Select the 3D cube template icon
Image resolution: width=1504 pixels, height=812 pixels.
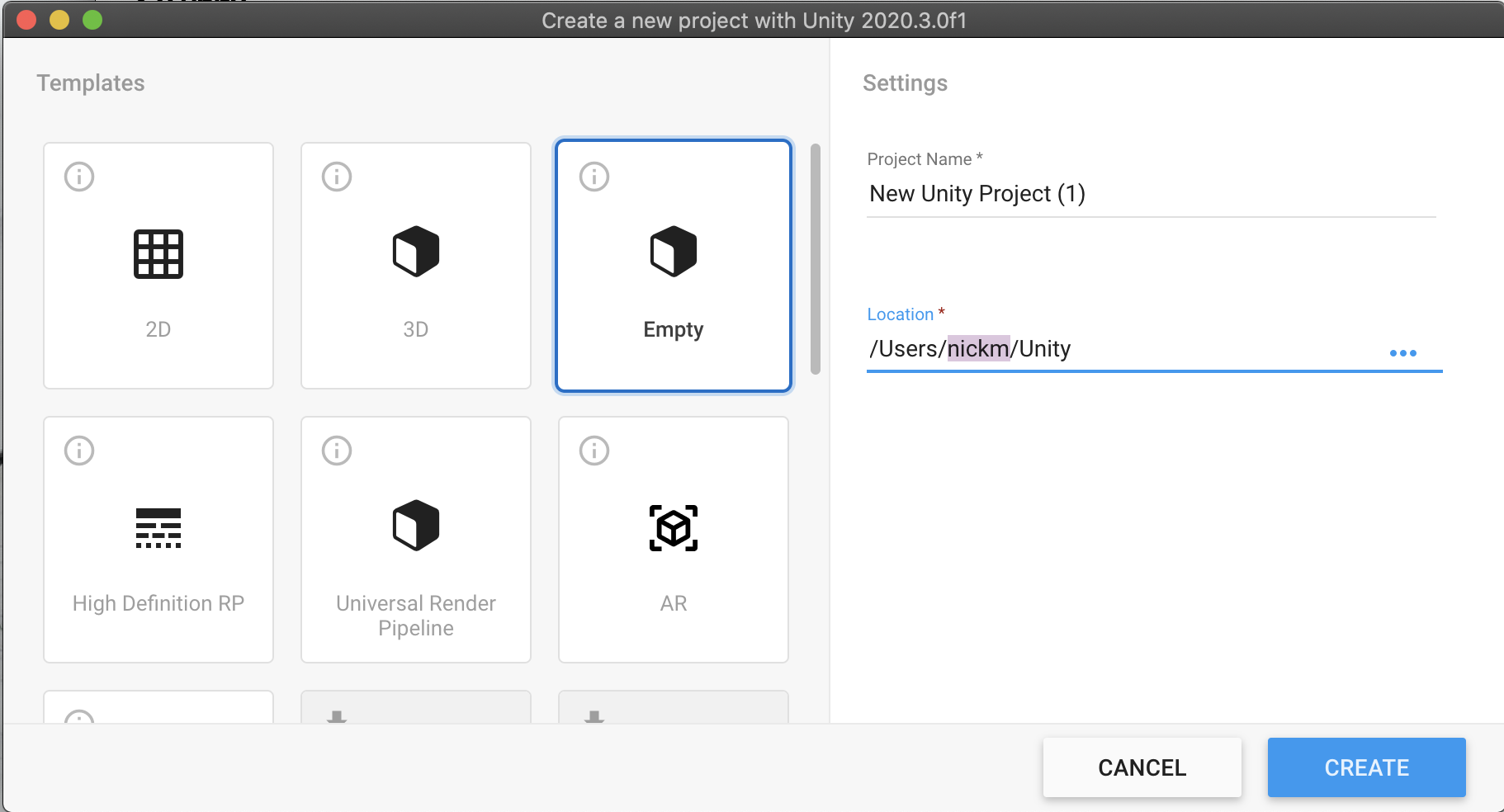tap(416, 252)
